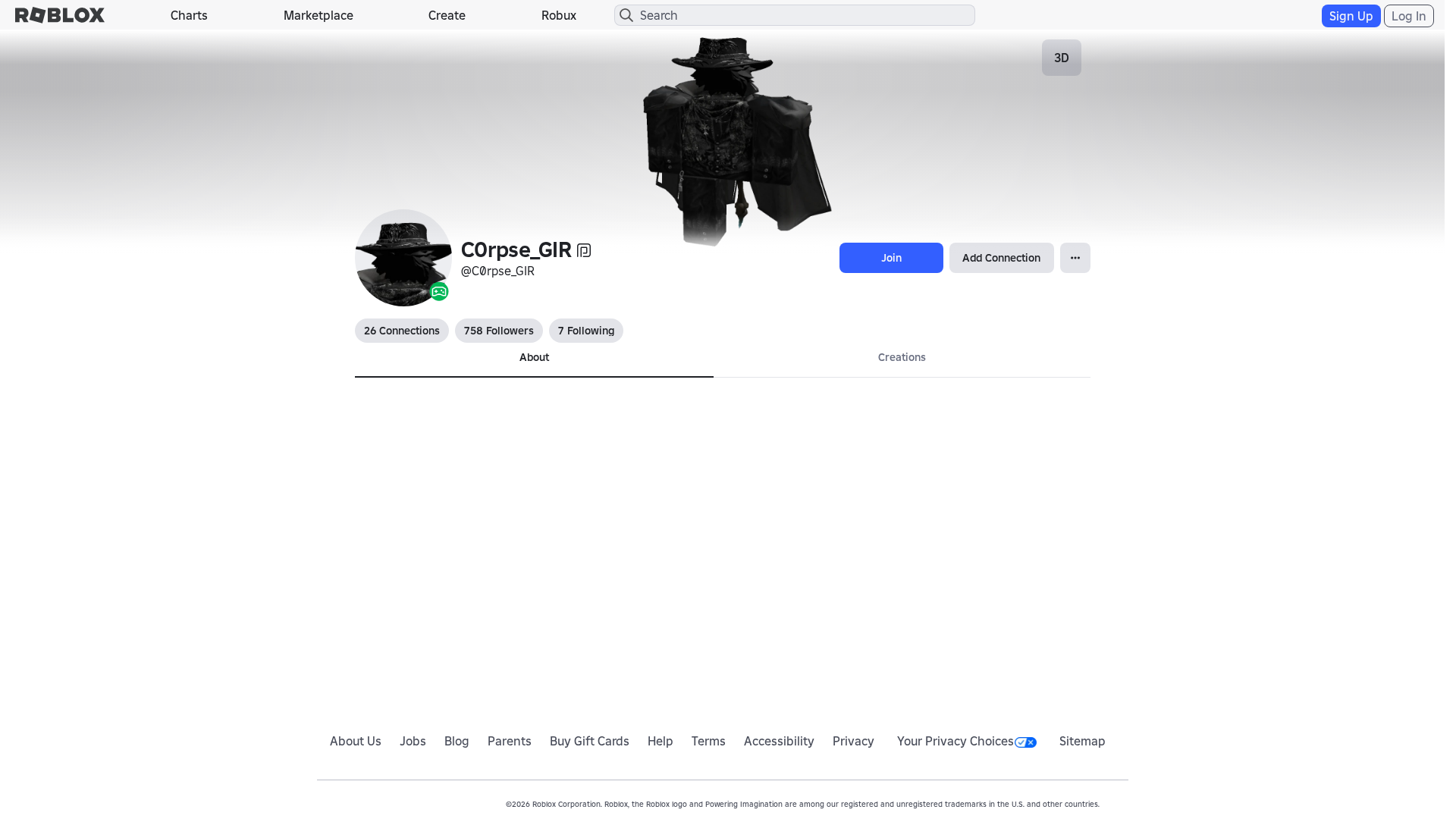The width and height of the screenshot is (1456, 819).
Task: Open Jobs footer link
Action: point(413,742)
